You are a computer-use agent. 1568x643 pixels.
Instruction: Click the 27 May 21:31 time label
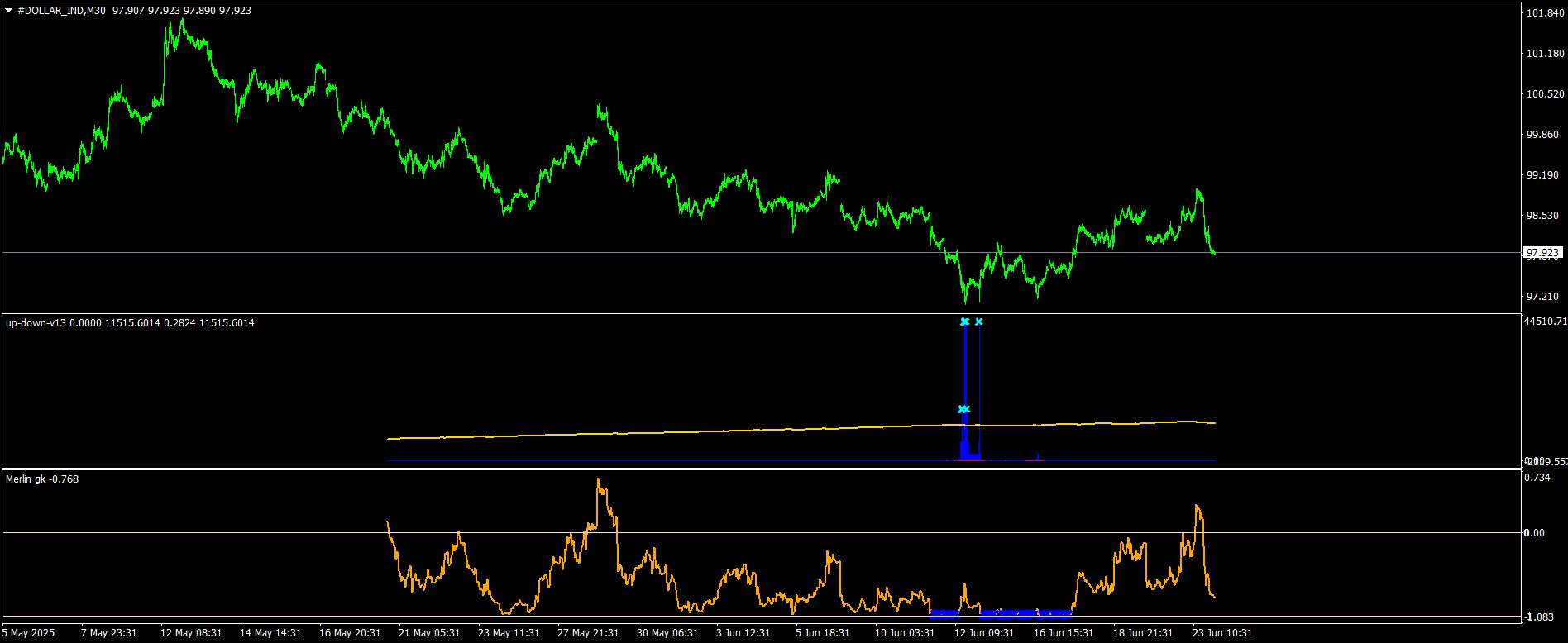588,633
